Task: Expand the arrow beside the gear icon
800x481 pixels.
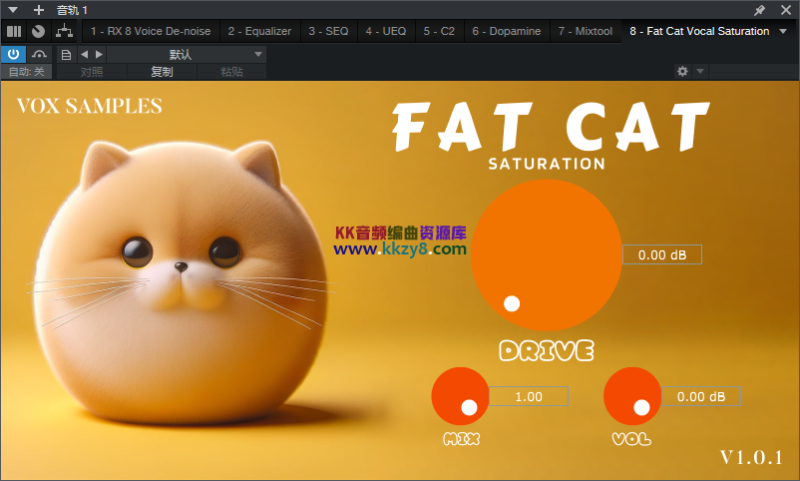Action: 700,71
